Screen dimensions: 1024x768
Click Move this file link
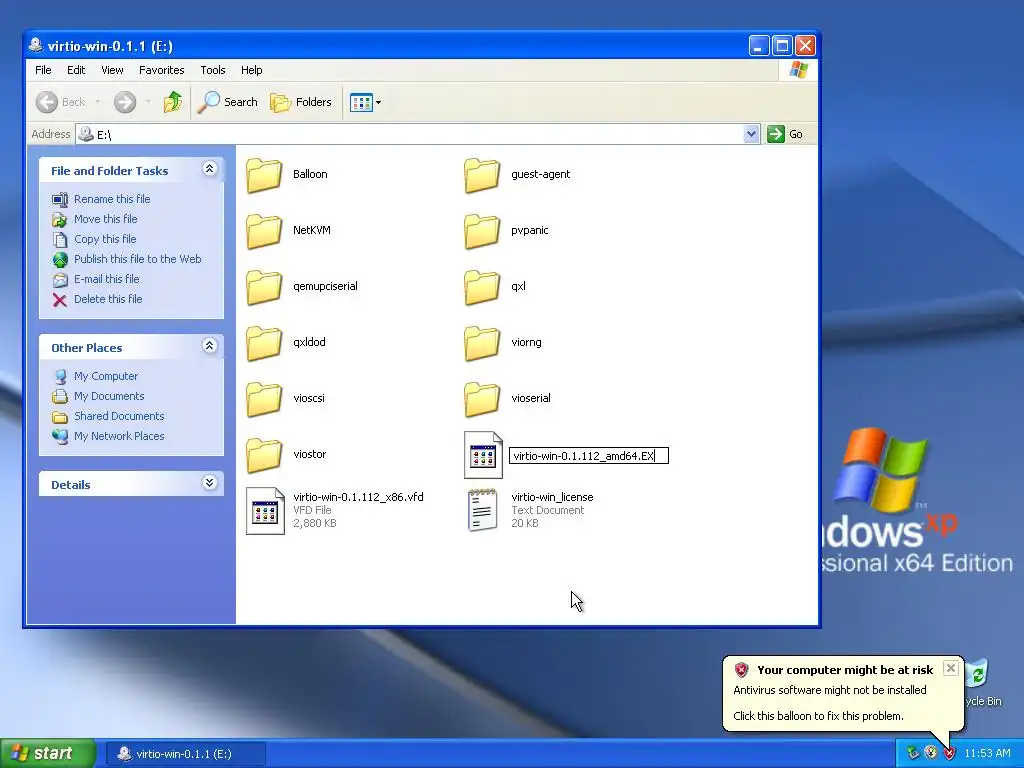click(x=105, y=219)
